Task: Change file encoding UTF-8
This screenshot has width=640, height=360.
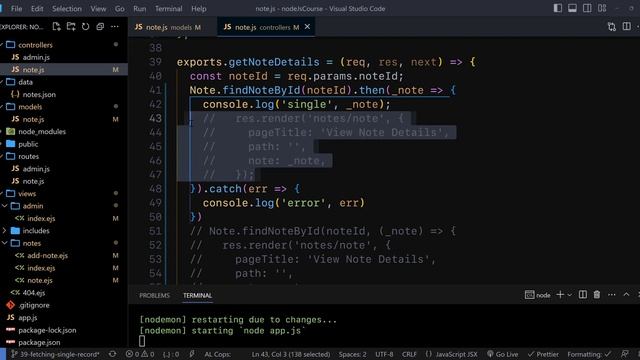Action: [384, 354]
